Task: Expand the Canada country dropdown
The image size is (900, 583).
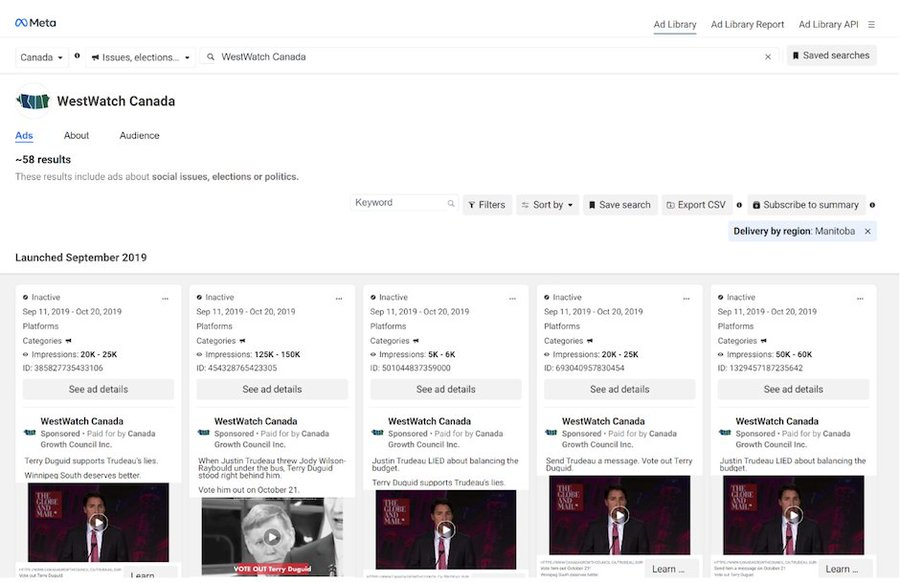Action: click(x=42, y=57)
